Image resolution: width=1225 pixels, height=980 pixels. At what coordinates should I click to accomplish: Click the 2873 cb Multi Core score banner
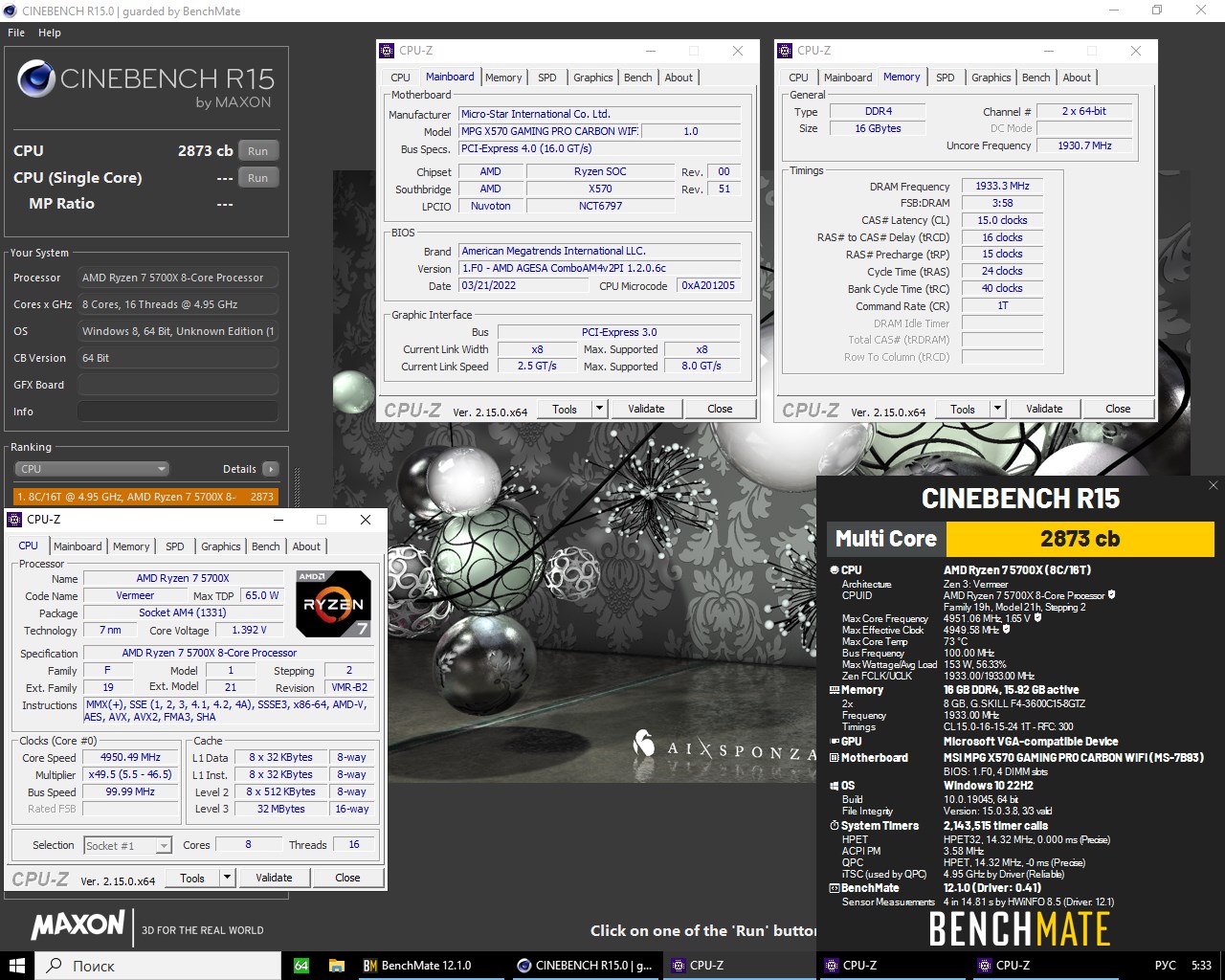pyautogui.click(x=1080, y=539)
